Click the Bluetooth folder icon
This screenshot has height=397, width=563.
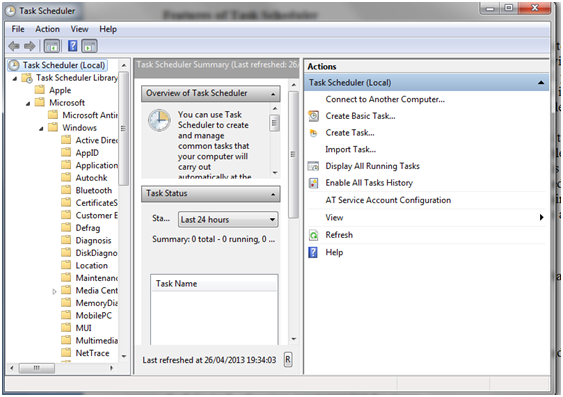[66, 190]
